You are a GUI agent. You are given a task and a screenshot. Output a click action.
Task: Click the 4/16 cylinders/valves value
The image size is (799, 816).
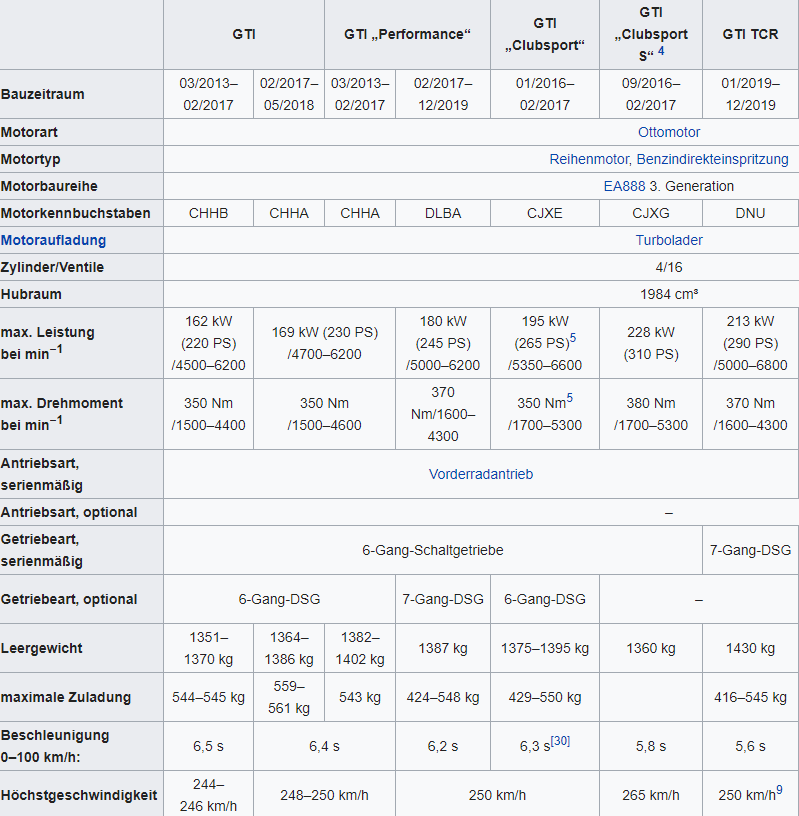click(x=669, y=267)
